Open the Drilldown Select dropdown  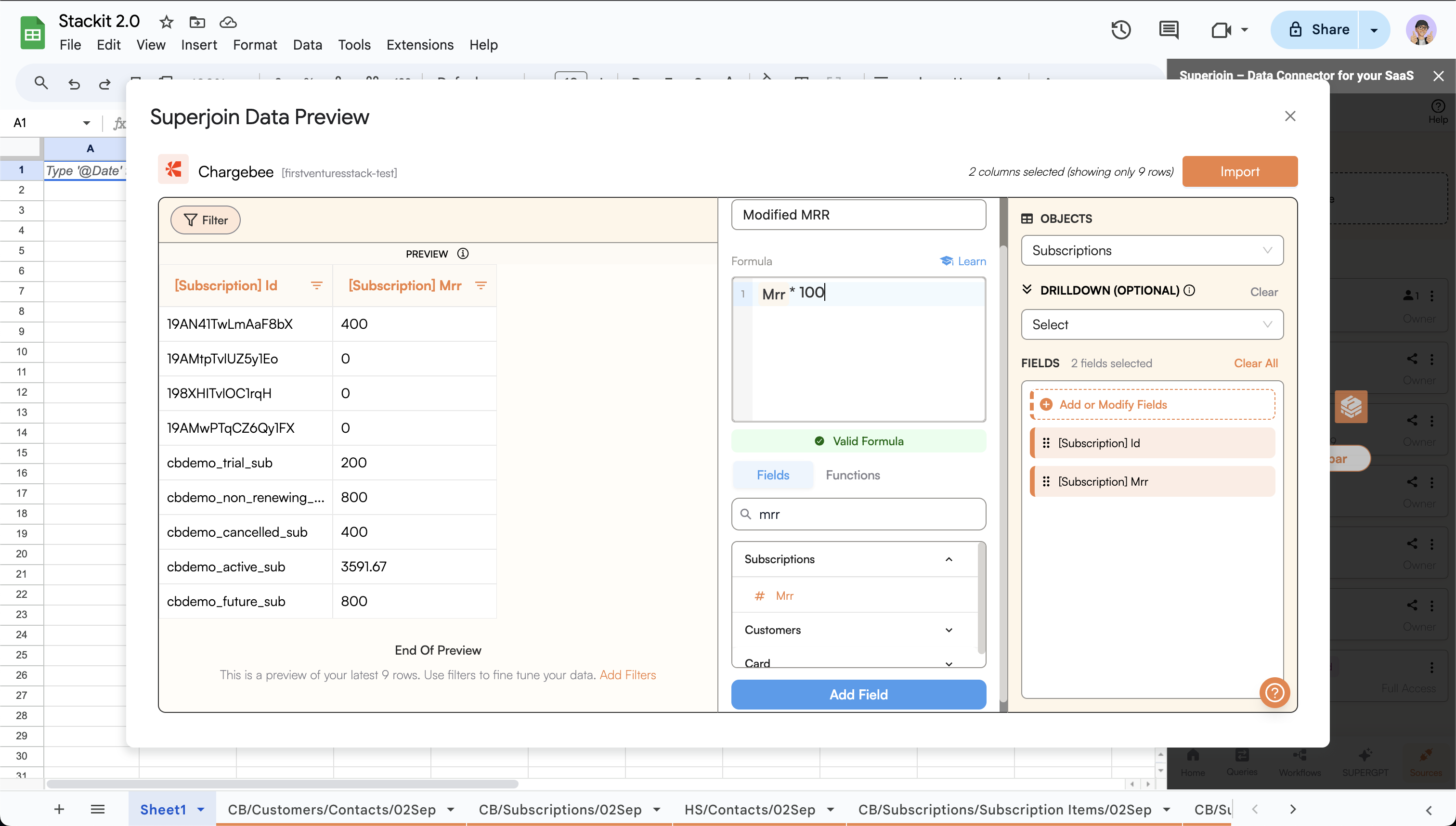point(1152,324)
